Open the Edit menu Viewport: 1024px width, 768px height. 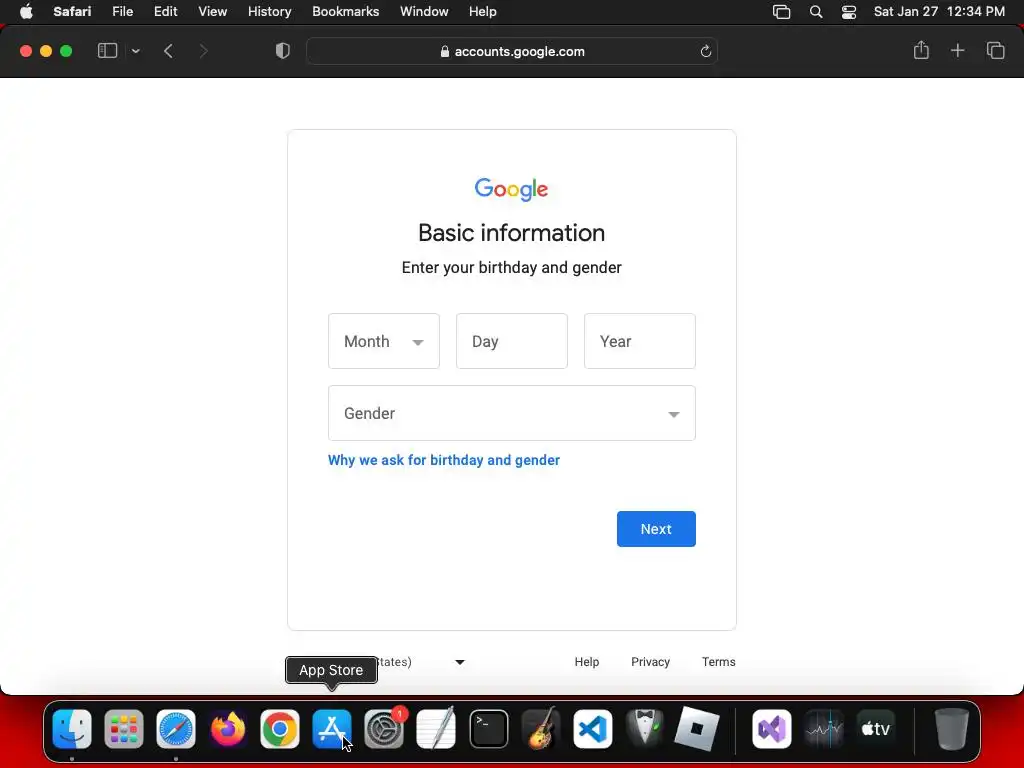click(165, 12)
